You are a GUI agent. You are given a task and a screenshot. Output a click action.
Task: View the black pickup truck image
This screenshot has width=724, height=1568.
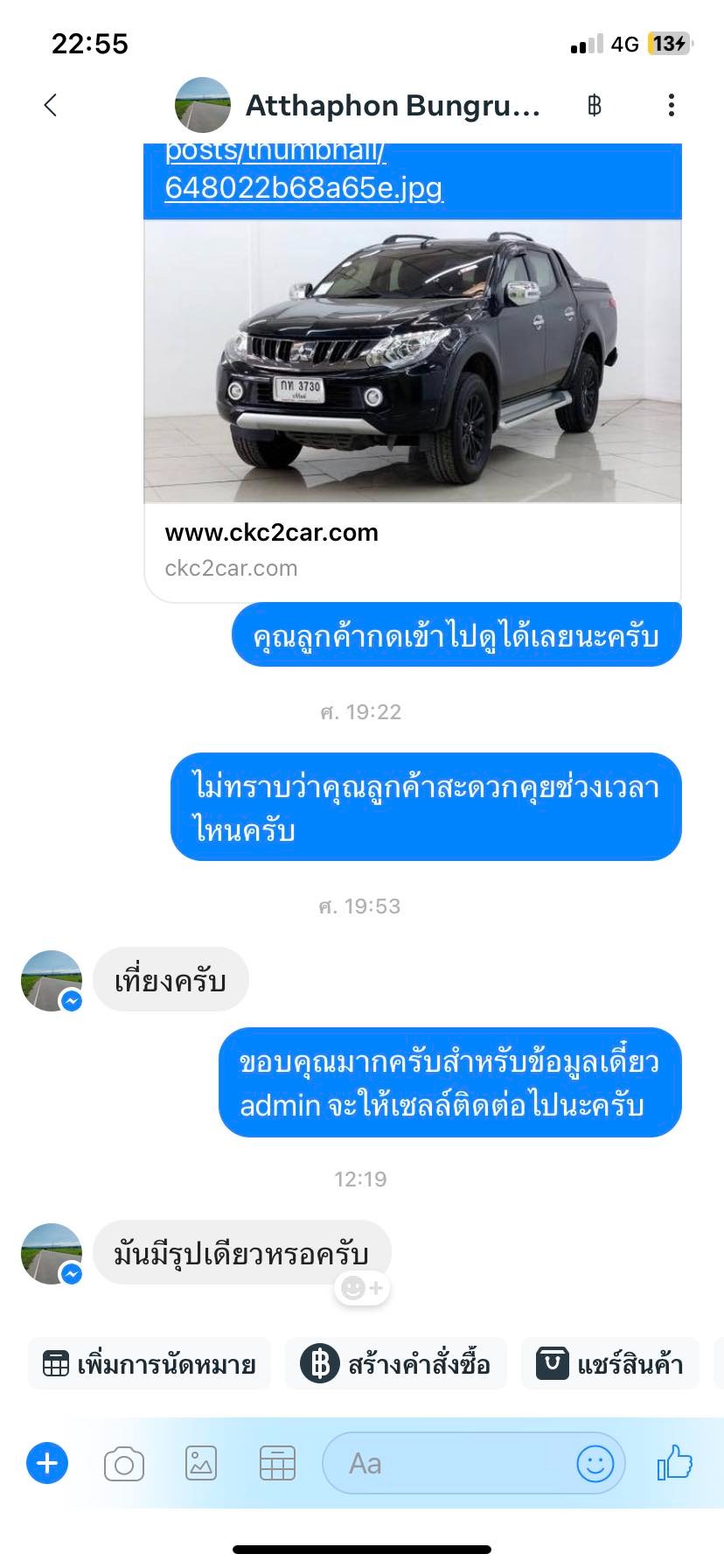point(412,360)
